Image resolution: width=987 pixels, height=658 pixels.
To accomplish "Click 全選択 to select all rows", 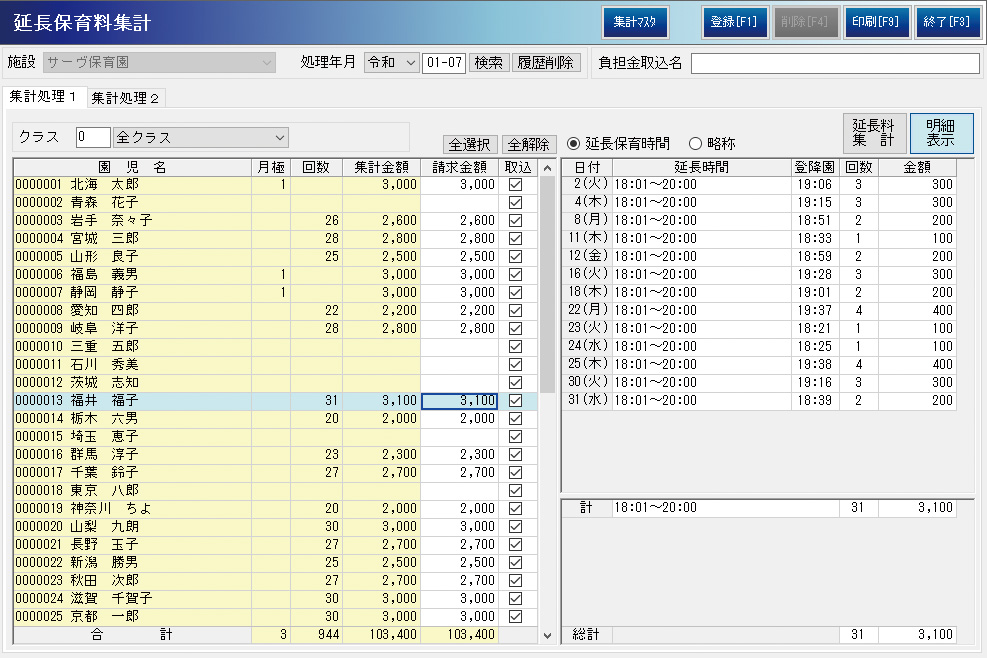I will [470, 144].
